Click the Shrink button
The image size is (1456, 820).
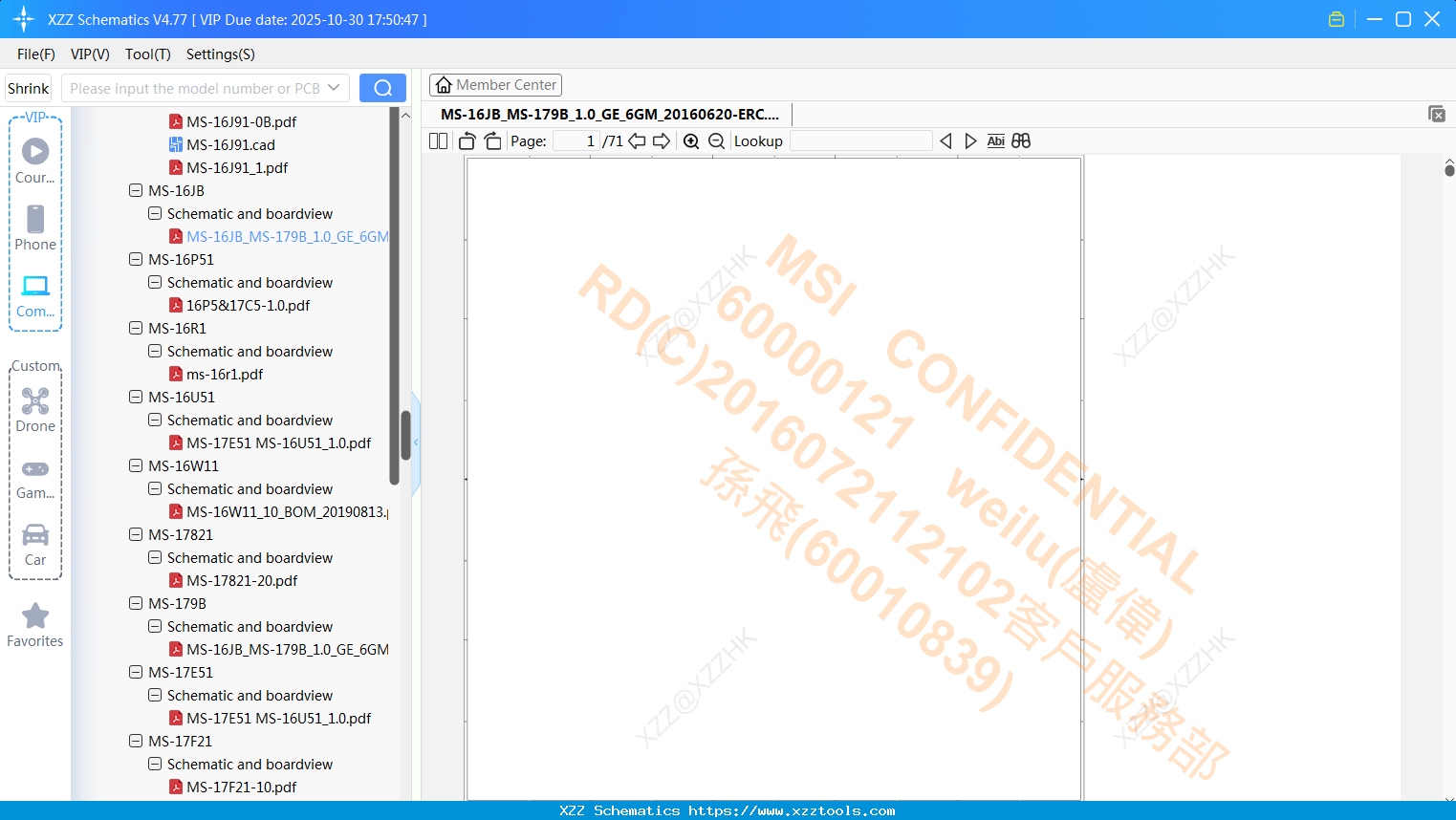tap(28, 88)
